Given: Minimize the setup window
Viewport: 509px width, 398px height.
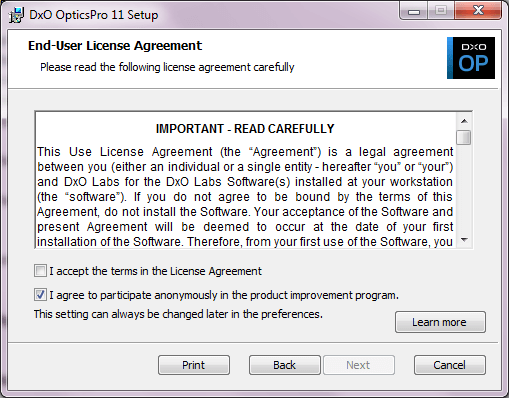Looking at the screenshot, I should tap(414, 11).
